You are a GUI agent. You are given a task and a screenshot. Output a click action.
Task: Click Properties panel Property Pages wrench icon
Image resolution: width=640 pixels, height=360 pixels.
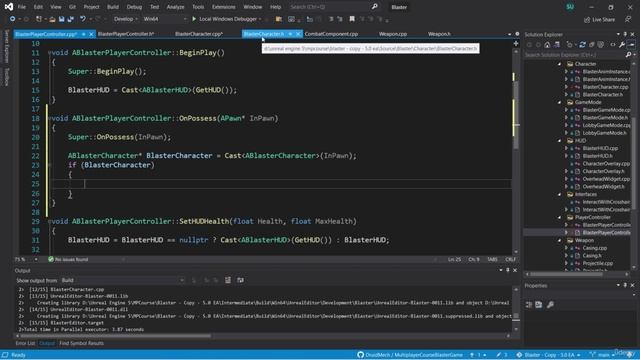pyautogui.click(x=550, y=304)
